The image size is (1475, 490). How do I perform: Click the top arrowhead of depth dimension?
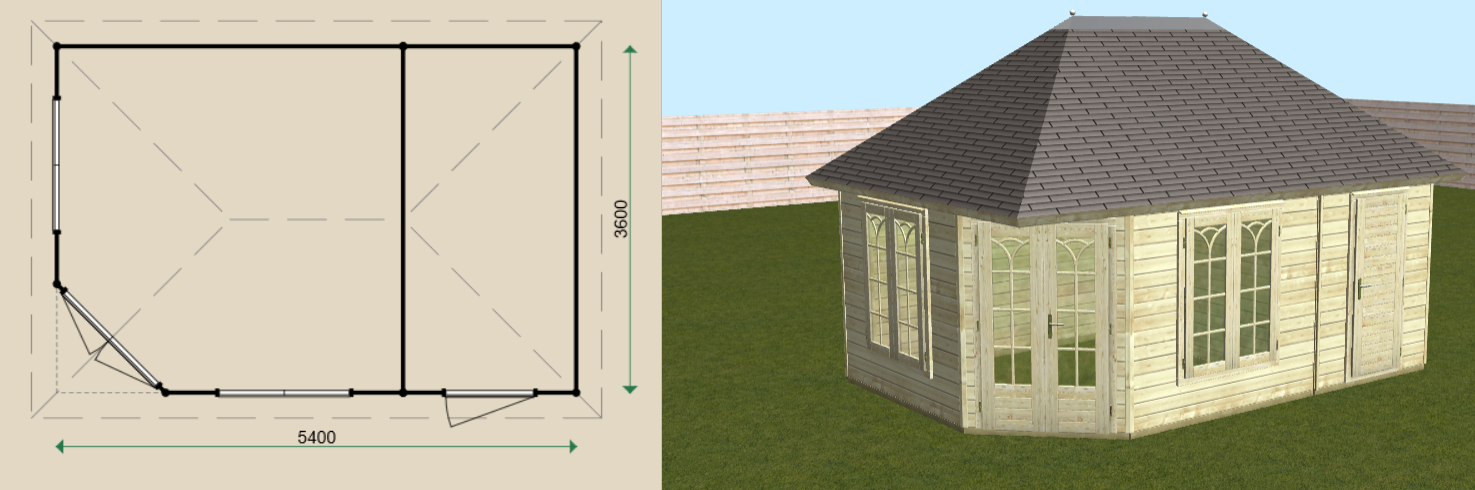pyautogui.click(x=630, y=52)
